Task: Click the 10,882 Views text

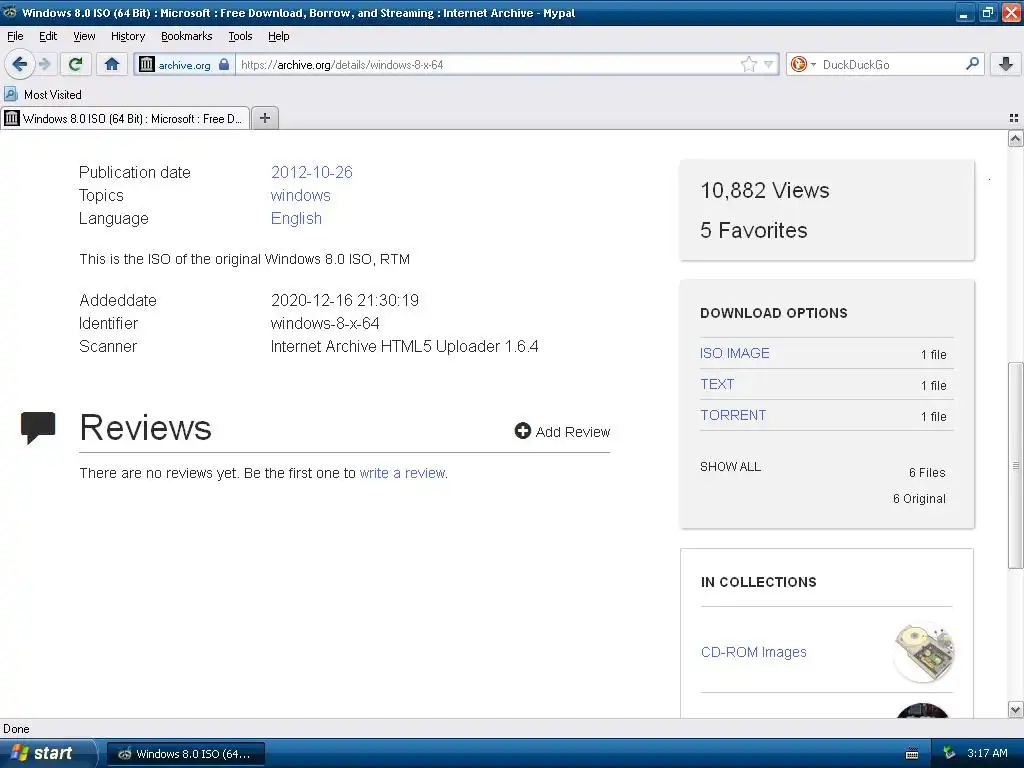Action: 765,190
